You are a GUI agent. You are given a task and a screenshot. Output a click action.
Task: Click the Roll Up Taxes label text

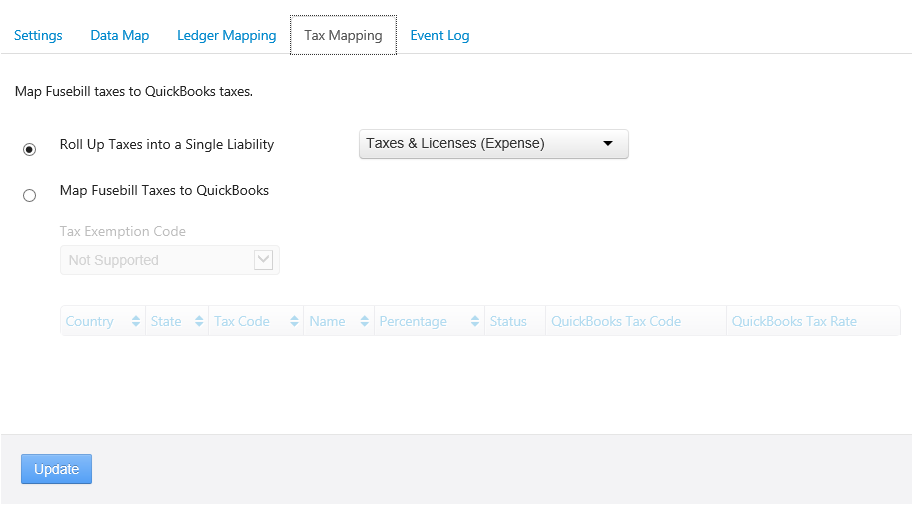click(167, 145)
